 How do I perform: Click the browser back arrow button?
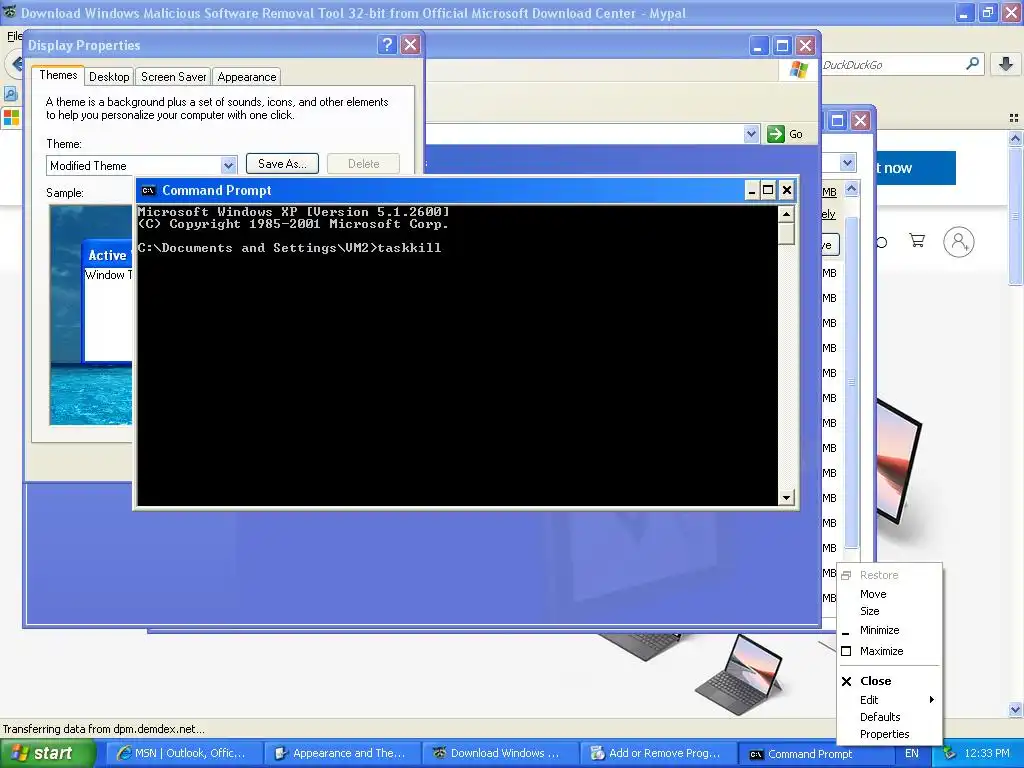tap(16, 64)
